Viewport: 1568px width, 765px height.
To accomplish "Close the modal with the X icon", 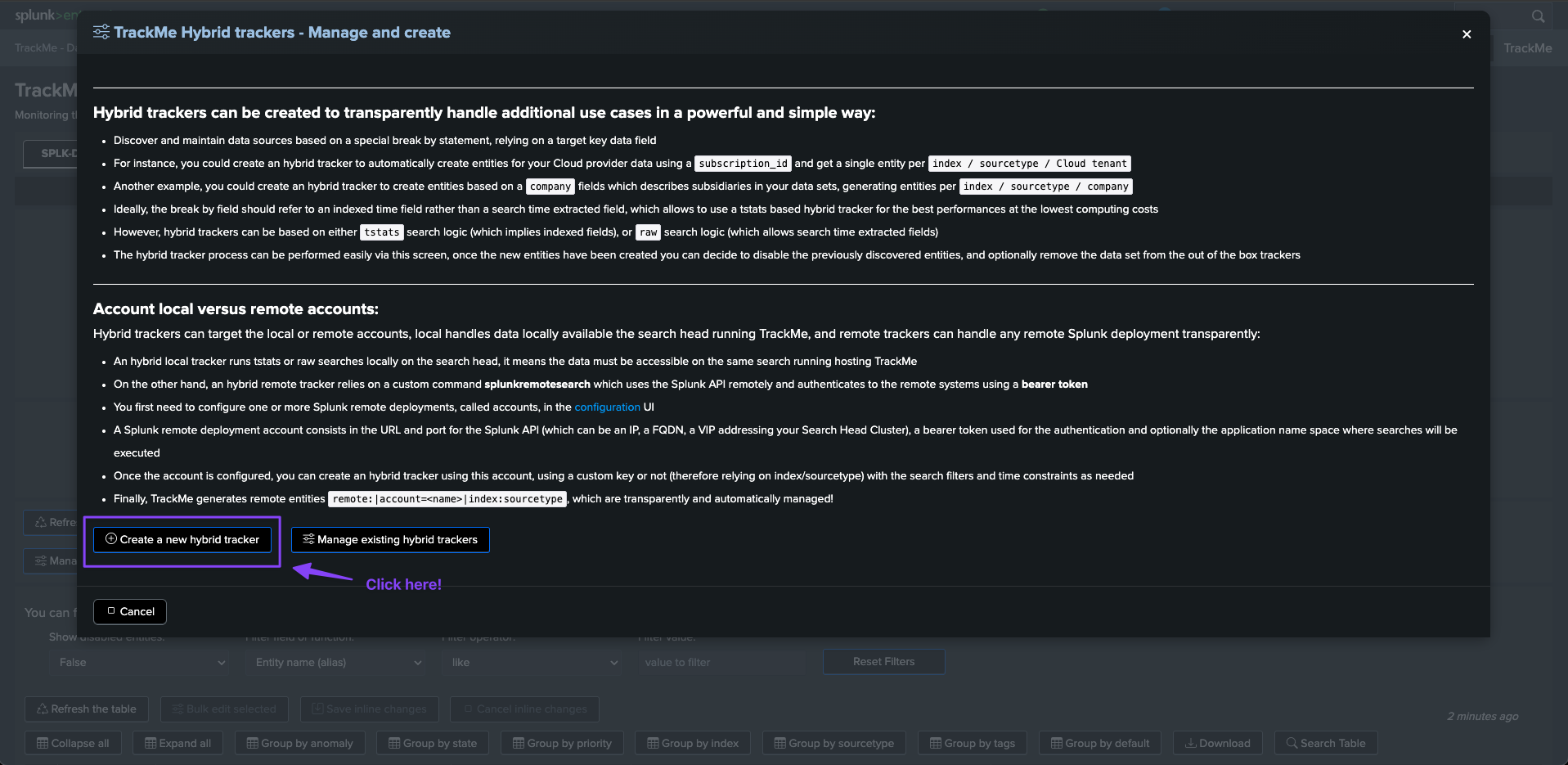I will coord(1466,34).
